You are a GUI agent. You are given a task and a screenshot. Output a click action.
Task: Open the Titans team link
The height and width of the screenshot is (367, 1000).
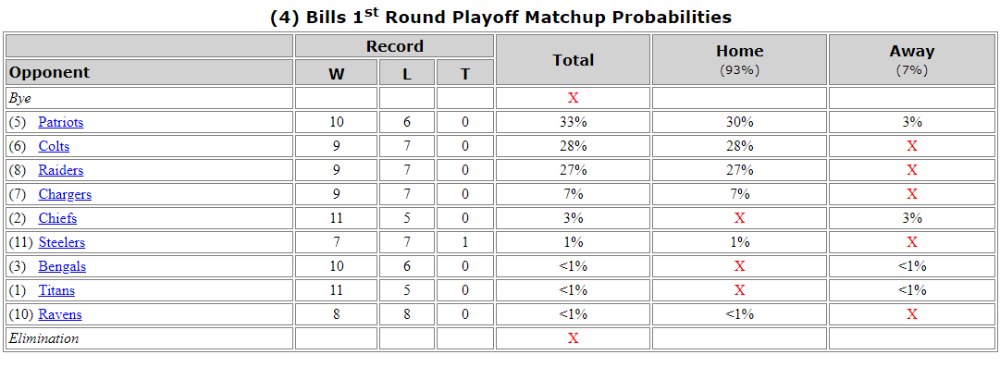click(x=56, y=290)
